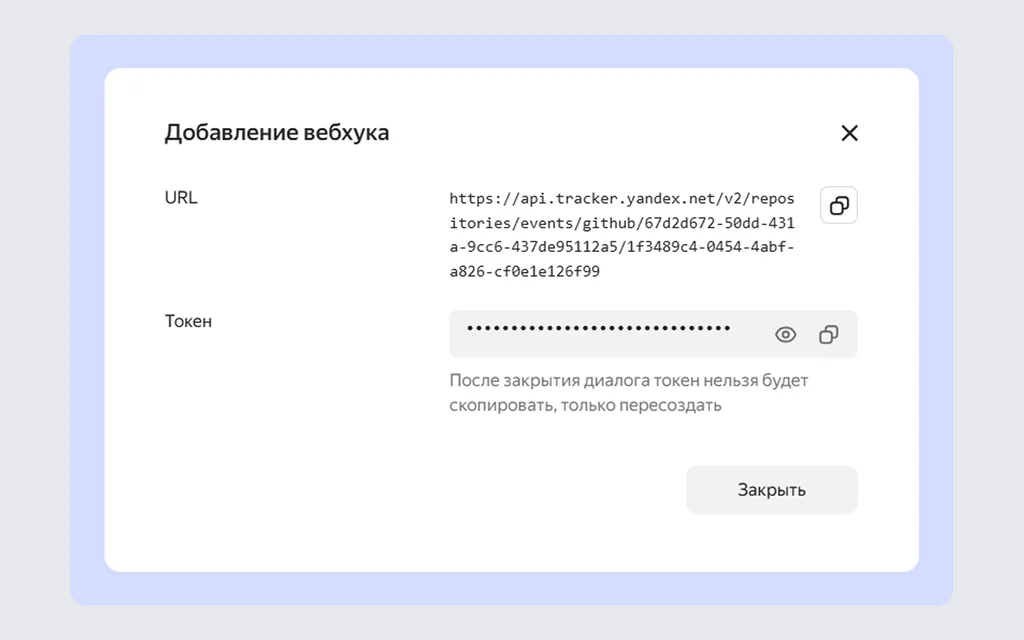Click the Токен label
This screenshot has height=640, width=1024.
[x=188, y=321]
